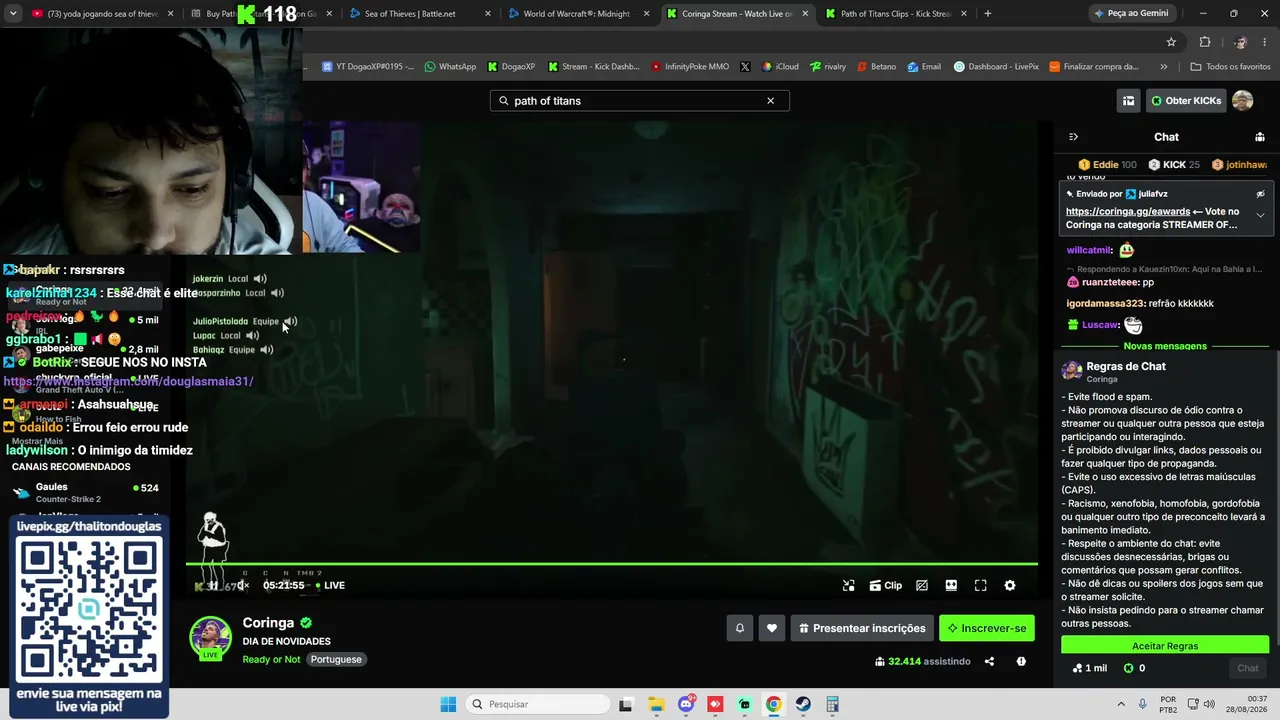Viewport: 1280px width, 720px height.
Task: Open the user profile avatar menu
Action: click(1242, 101)
